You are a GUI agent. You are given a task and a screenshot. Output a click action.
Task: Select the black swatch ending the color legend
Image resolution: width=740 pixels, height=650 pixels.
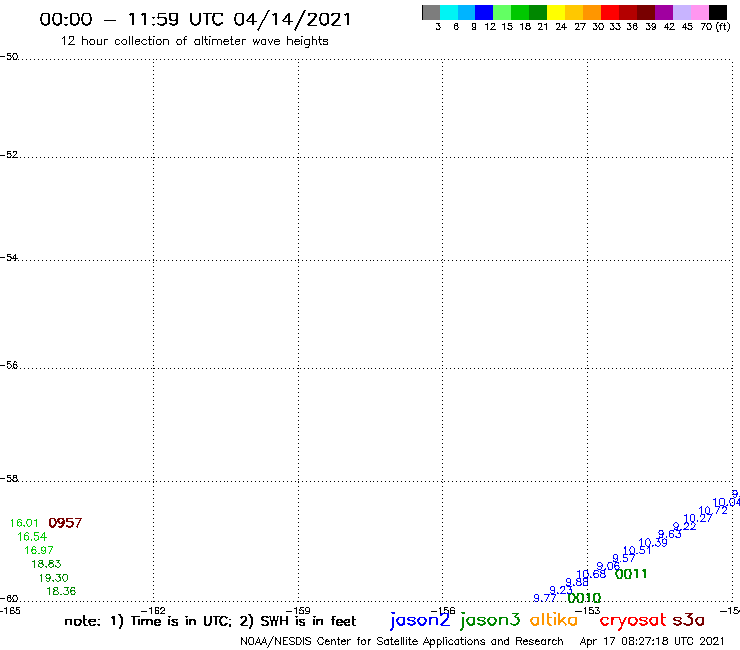(x=718, y=12)
